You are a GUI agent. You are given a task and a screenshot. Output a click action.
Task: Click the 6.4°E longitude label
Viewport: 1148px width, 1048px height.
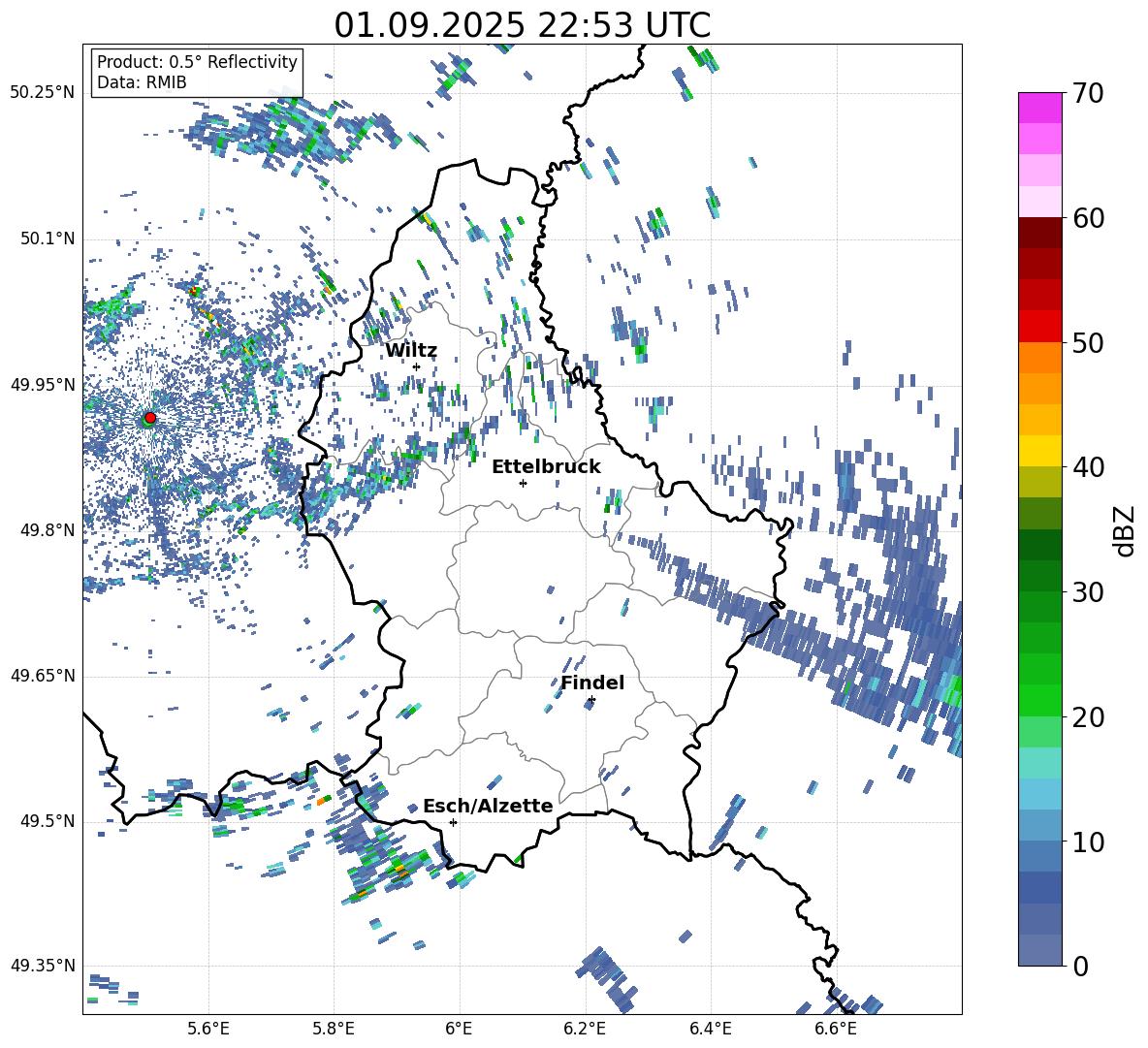click(x=710, y=1029)
